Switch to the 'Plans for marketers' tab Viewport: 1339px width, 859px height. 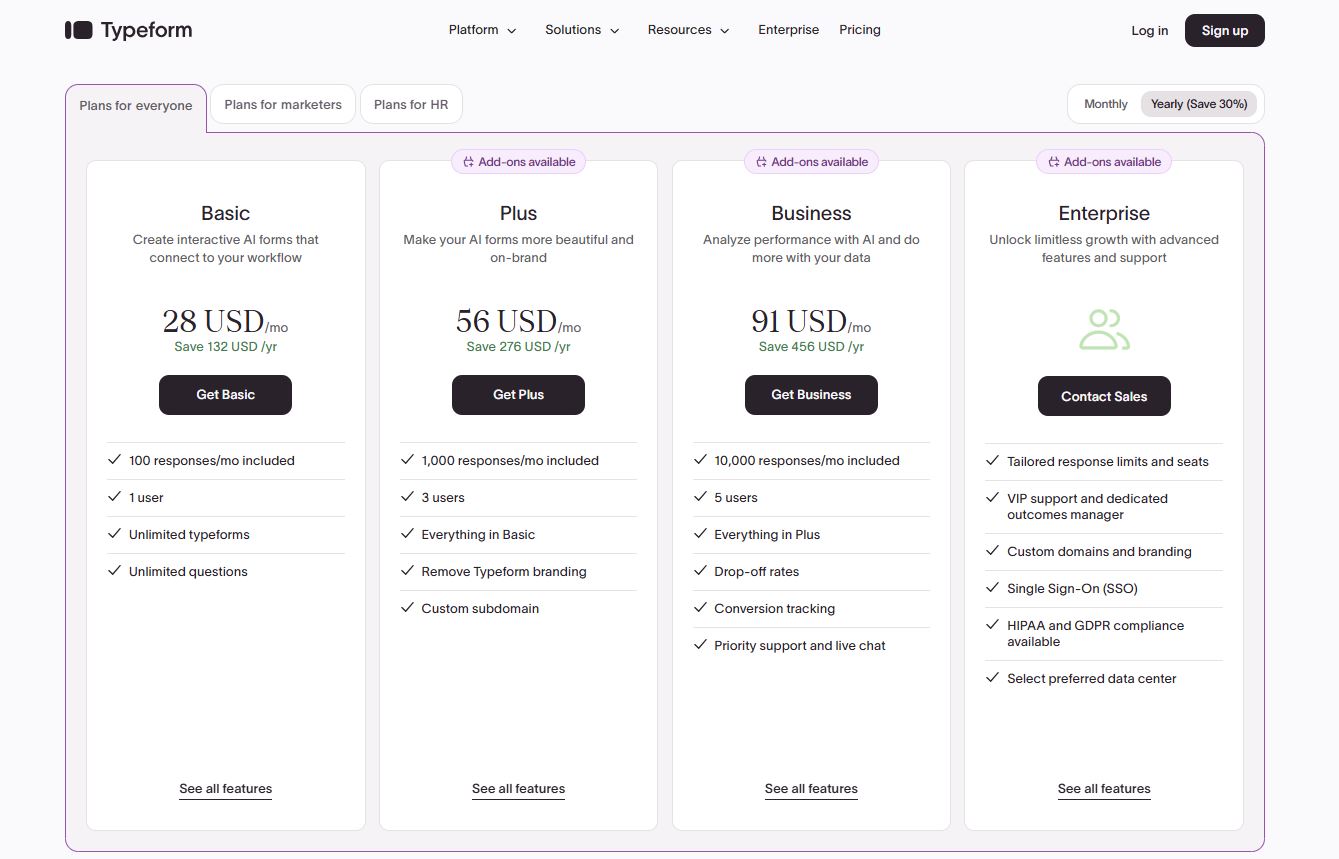[282, 103]
